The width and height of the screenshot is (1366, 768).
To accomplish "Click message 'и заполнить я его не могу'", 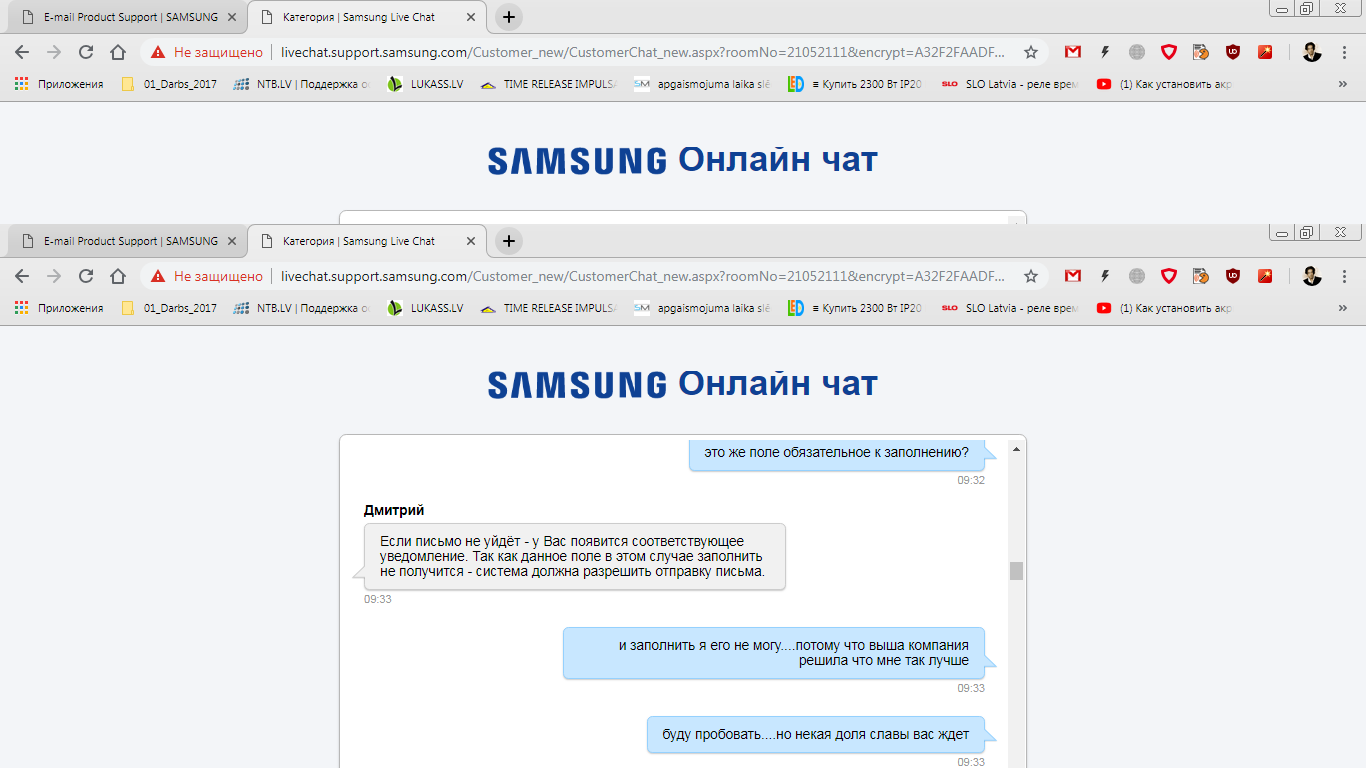I will [x=774, y=653].
